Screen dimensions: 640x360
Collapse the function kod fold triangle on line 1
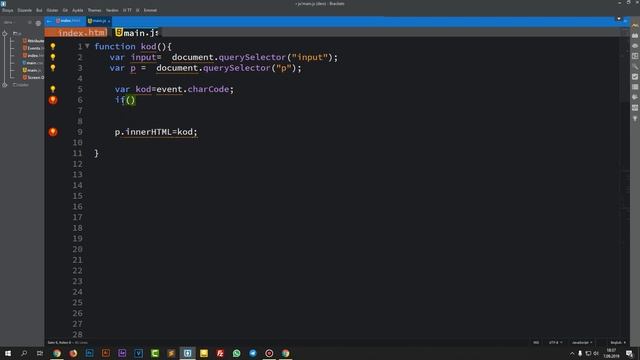(87, 46)
